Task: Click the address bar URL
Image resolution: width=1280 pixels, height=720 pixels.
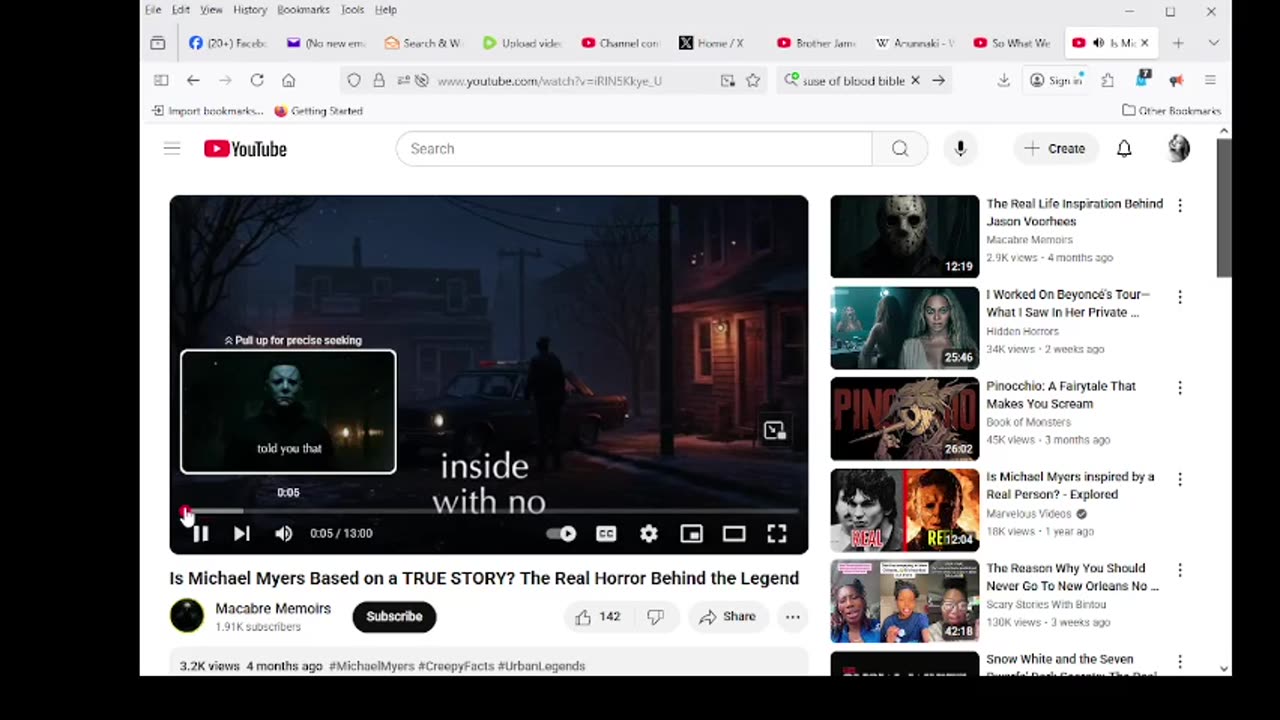Action: (x=550, y=81)
